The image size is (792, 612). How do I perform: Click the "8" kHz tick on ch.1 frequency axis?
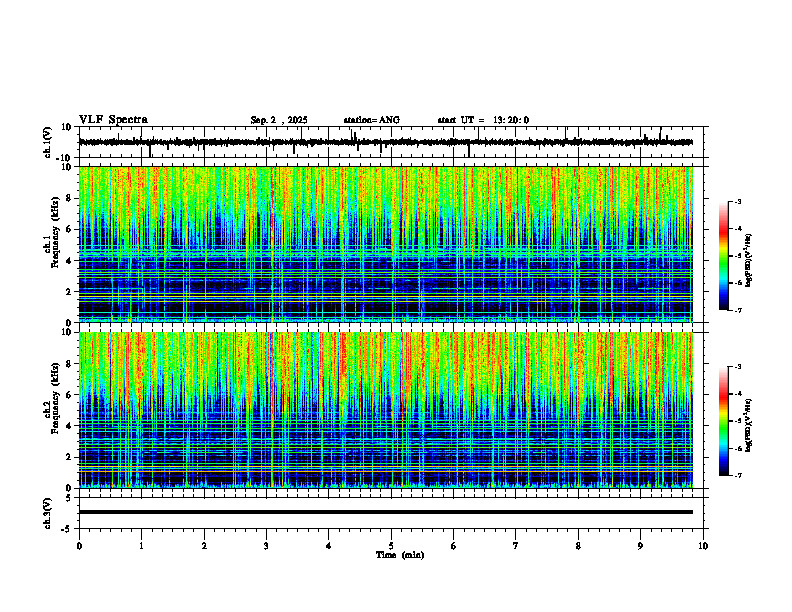[69, 198]
